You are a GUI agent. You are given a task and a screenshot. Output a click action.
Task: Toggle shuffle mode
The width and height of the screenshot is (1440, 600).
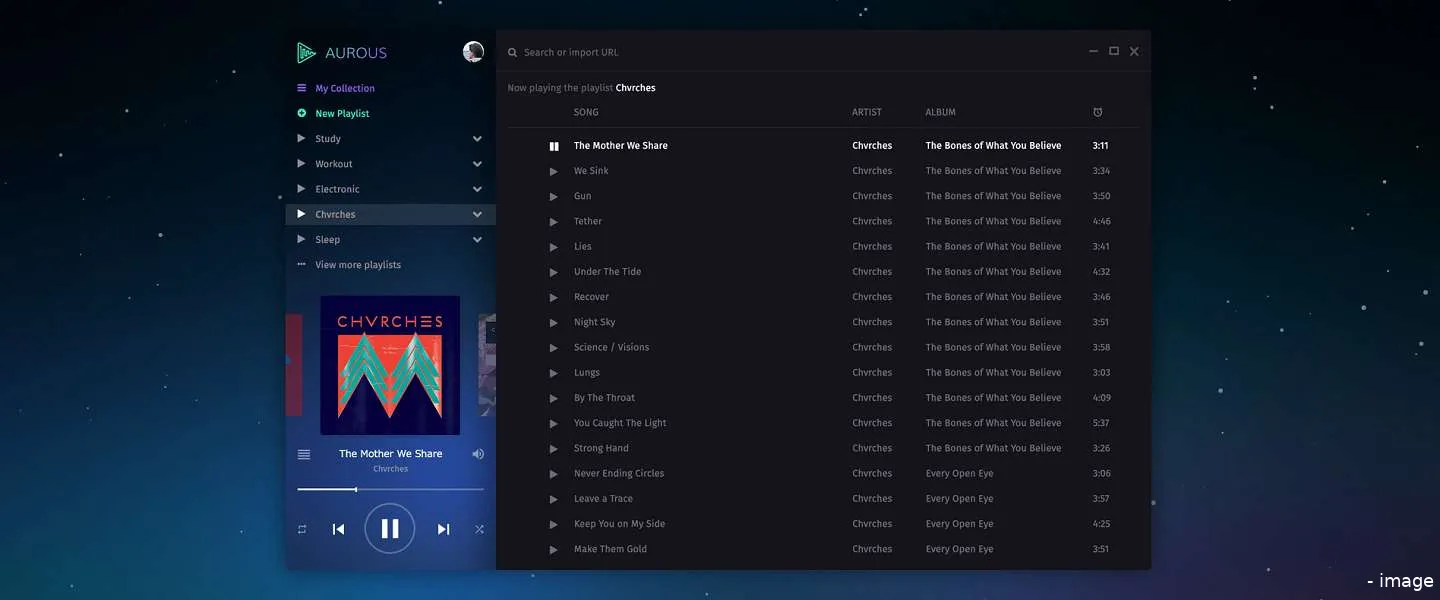point(479,529)
